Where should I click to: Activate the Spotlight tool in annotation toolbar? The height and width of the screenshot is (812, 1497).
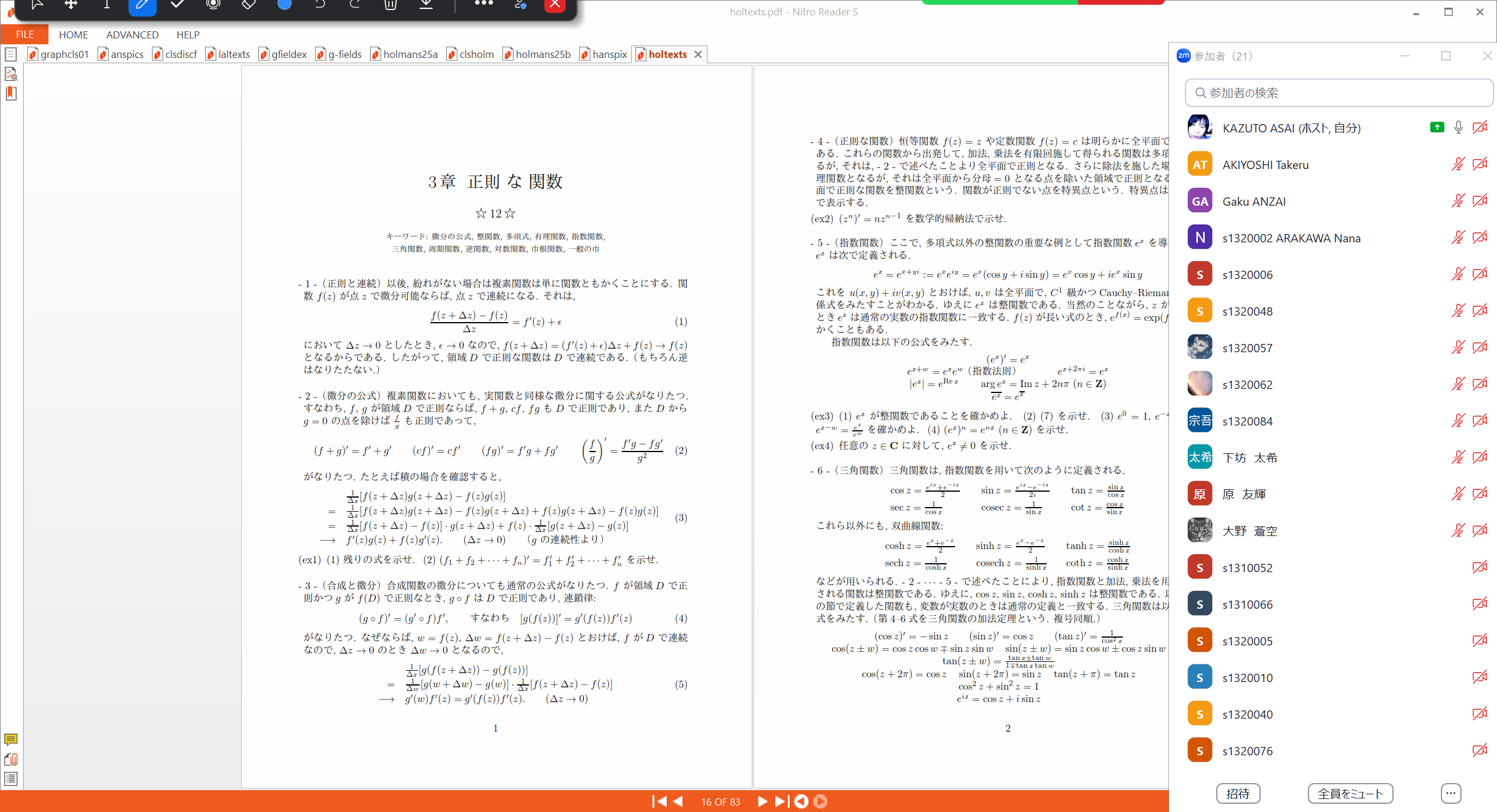tap(213, 5)
